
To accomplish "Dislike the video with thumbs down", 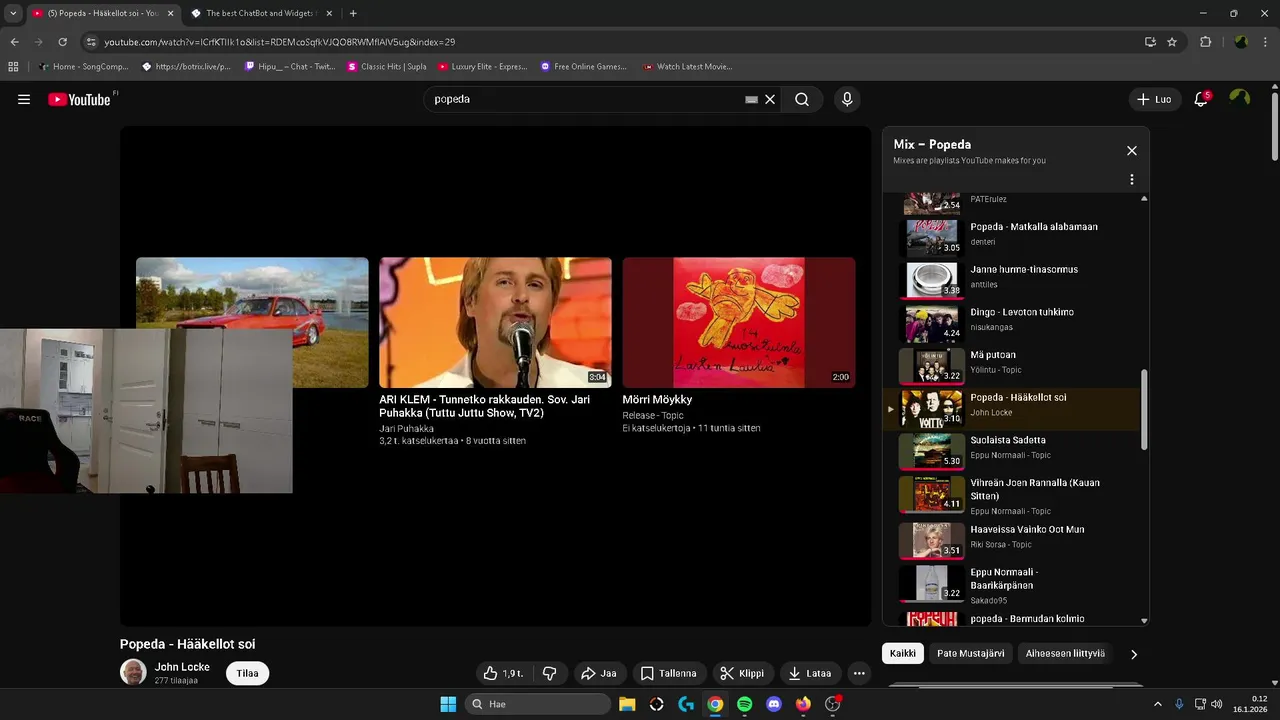I will (x=549, y=673).
